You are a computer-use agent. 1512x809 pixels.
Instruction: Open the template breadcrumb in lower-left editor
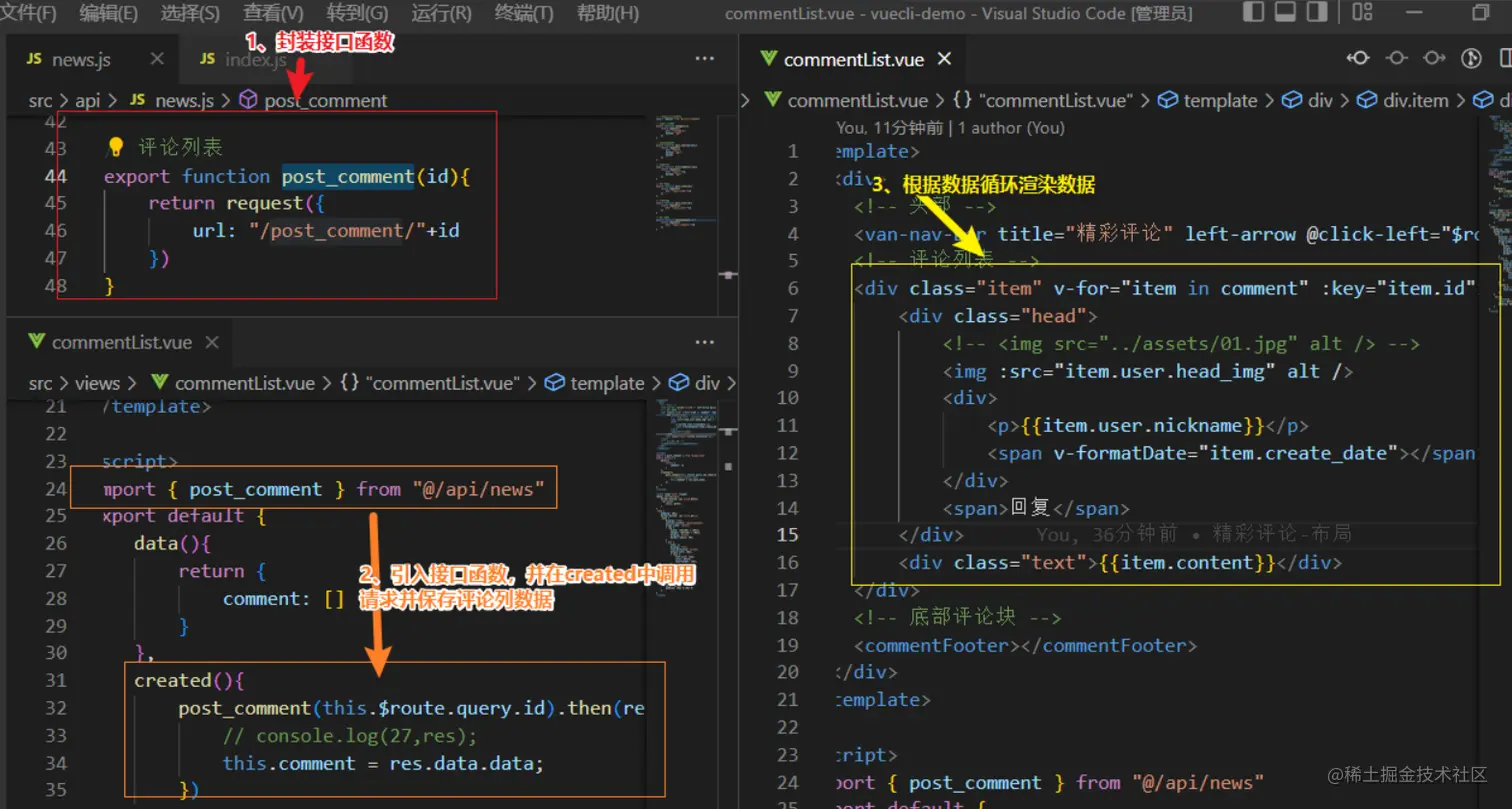click(608, 383)
